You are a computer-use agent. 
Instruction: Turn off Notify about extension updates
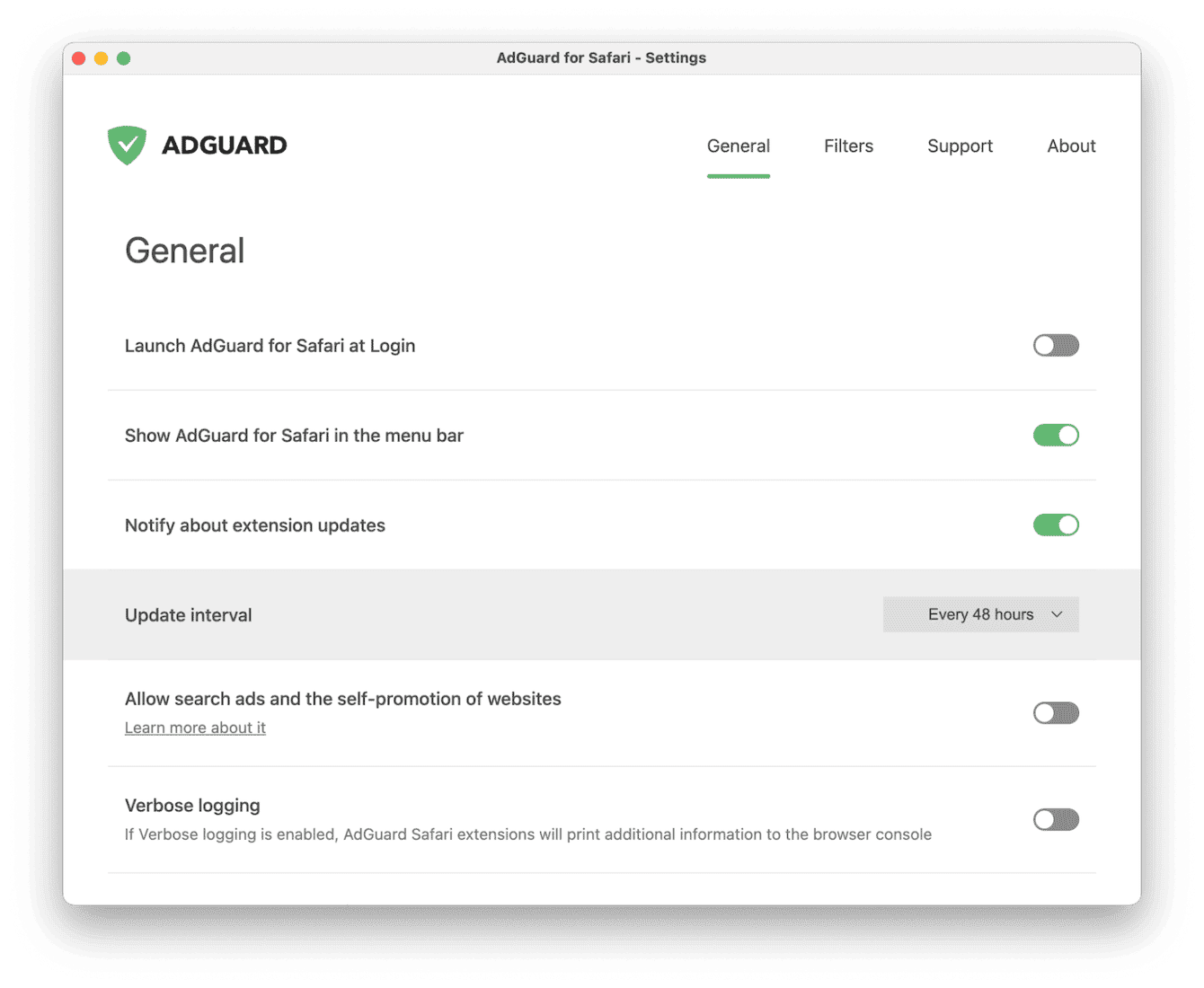[x=1056, y=525]
